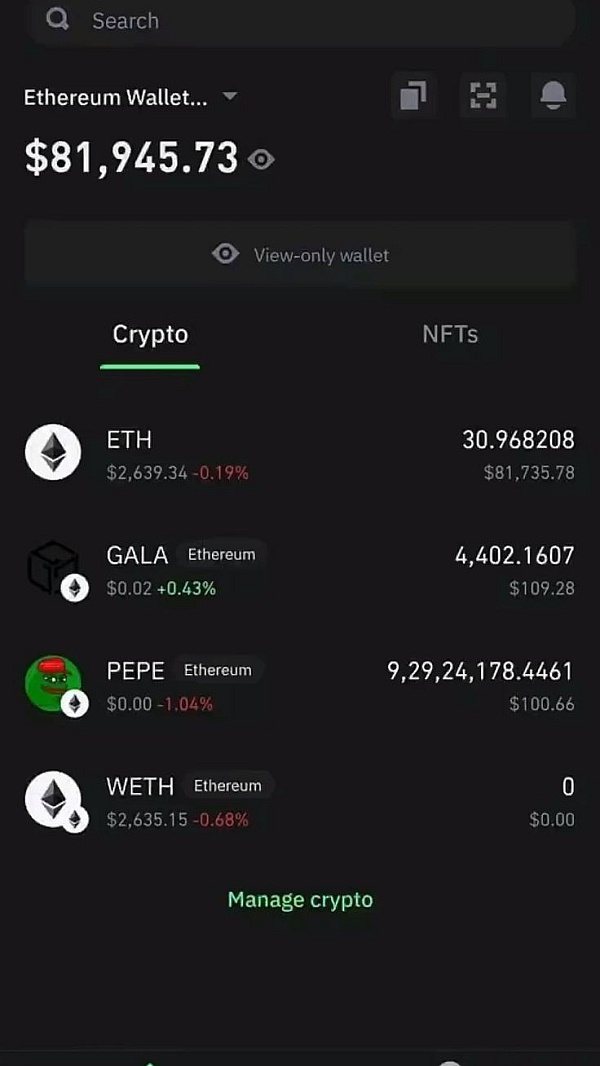Tap the copy address icon
Viewport: 600px width, 1066px height.
[412, 96]
